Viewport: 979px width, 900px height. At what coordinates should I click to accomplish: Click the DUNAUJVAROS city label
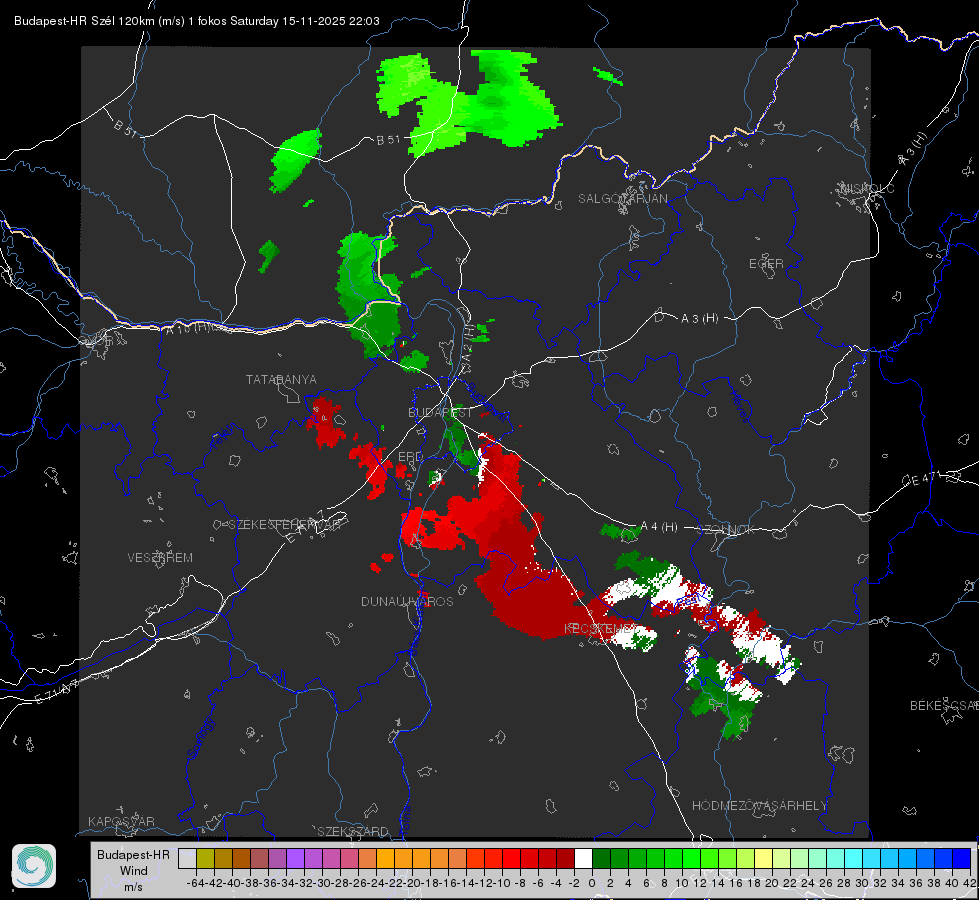407,601
